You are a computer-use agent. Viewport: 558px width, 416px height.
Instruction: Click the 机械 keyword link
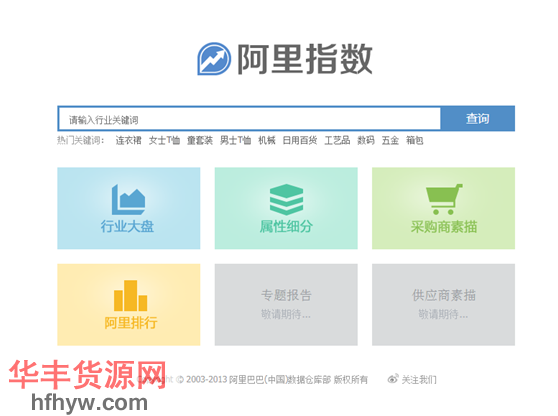pos(267,141)
